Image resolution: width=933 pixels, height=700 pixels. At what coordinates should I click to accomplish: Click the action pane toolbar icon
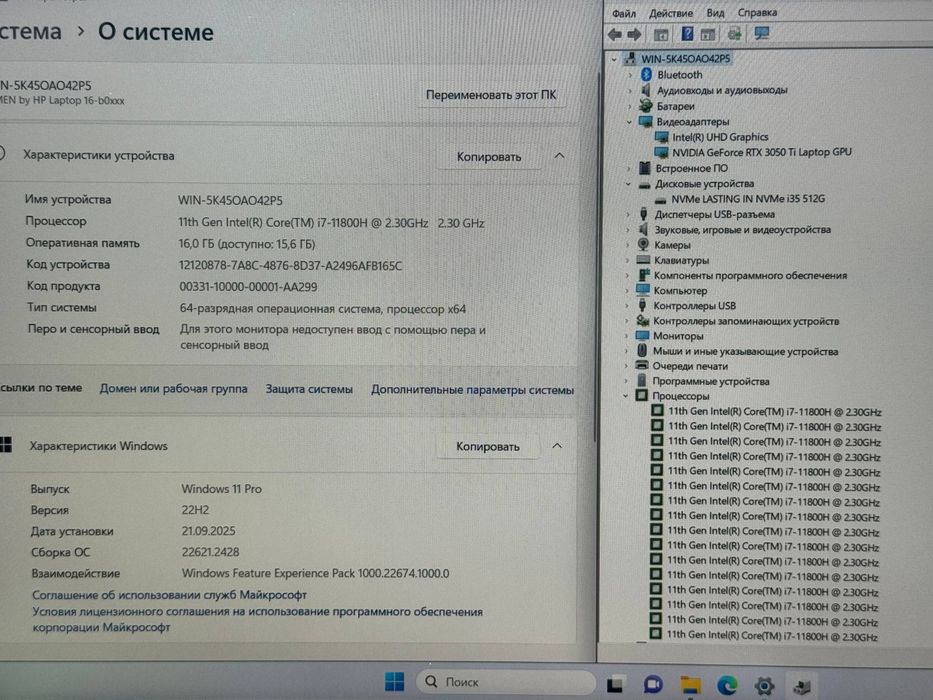point(707,35)
